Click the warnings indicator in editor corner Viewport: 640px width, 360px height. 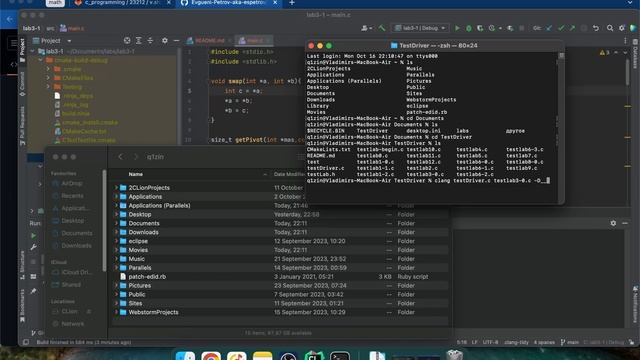pos(605,53)
